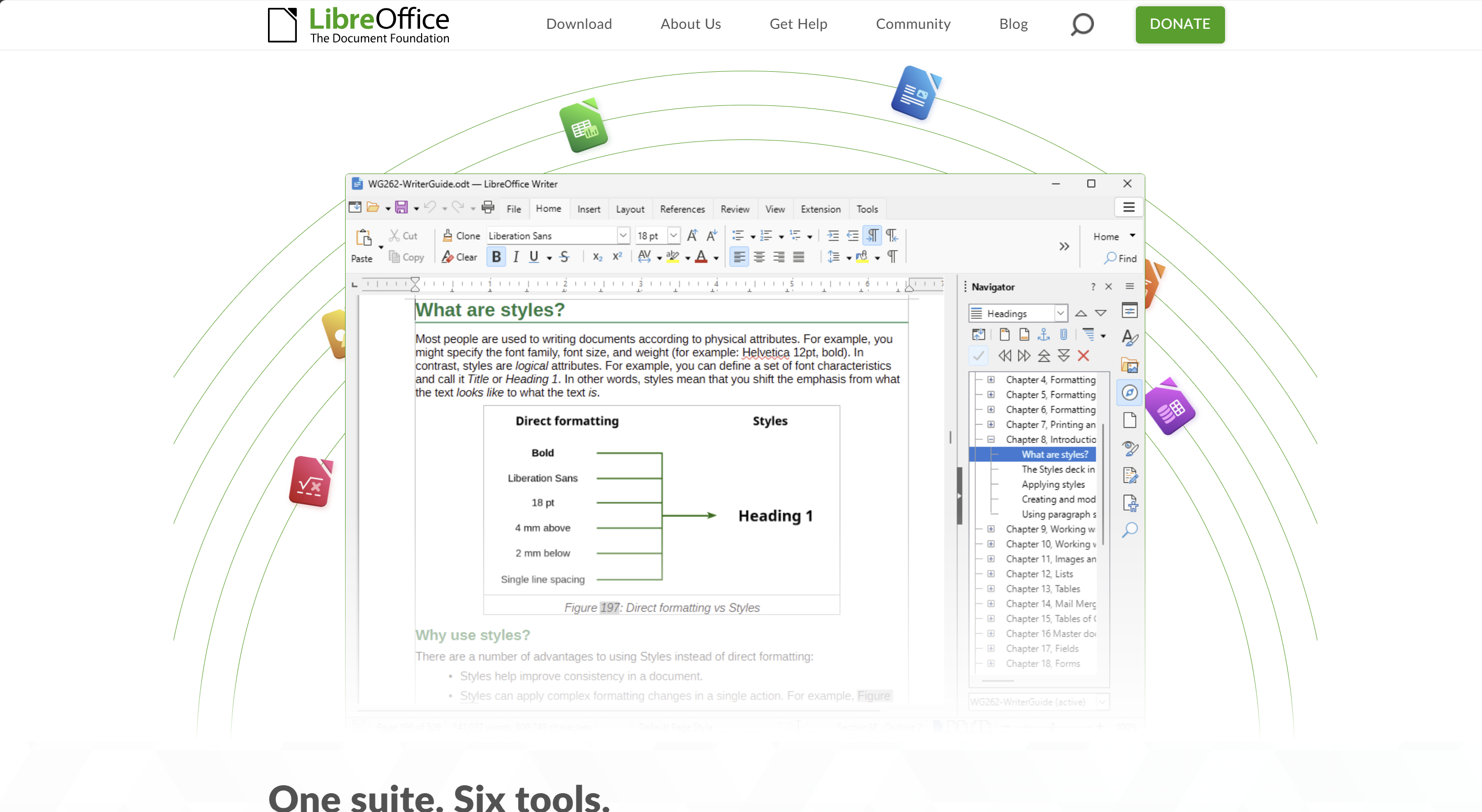1482x812 pixels.
Task: Click the Subscript X2 icon
Action: (597, 257)
